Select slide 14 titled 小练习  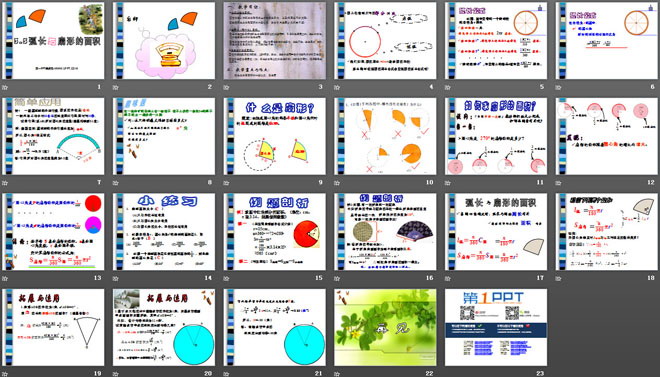[164, 232]
